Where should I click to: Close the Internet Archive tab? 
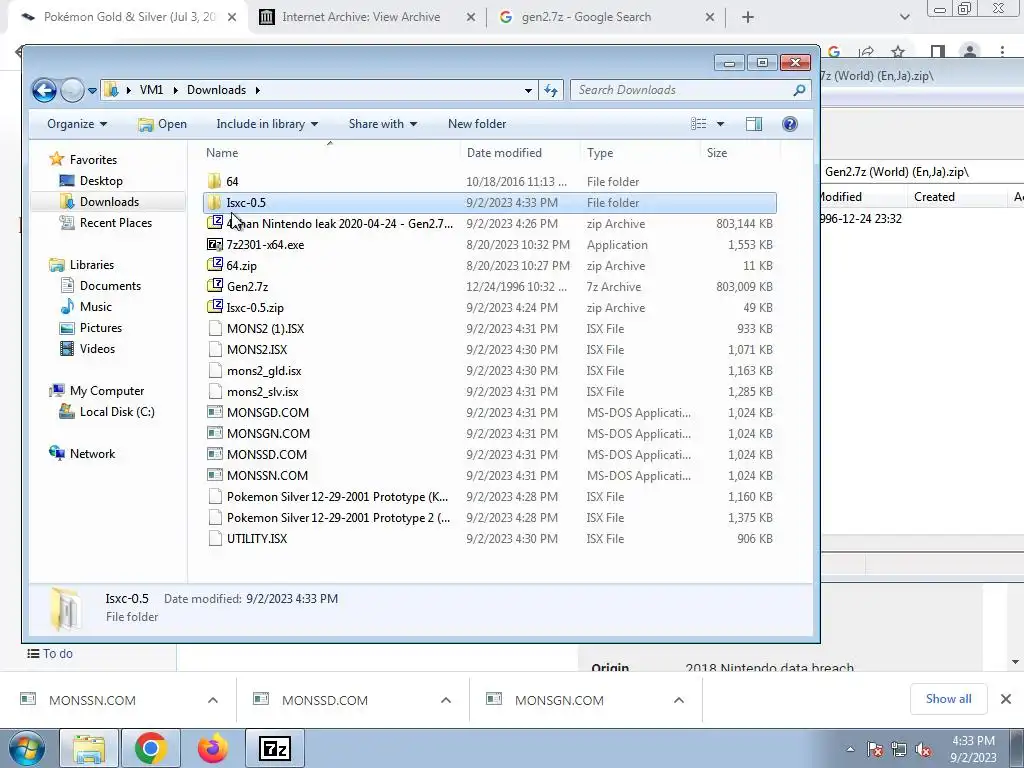(x=471, y=18)
